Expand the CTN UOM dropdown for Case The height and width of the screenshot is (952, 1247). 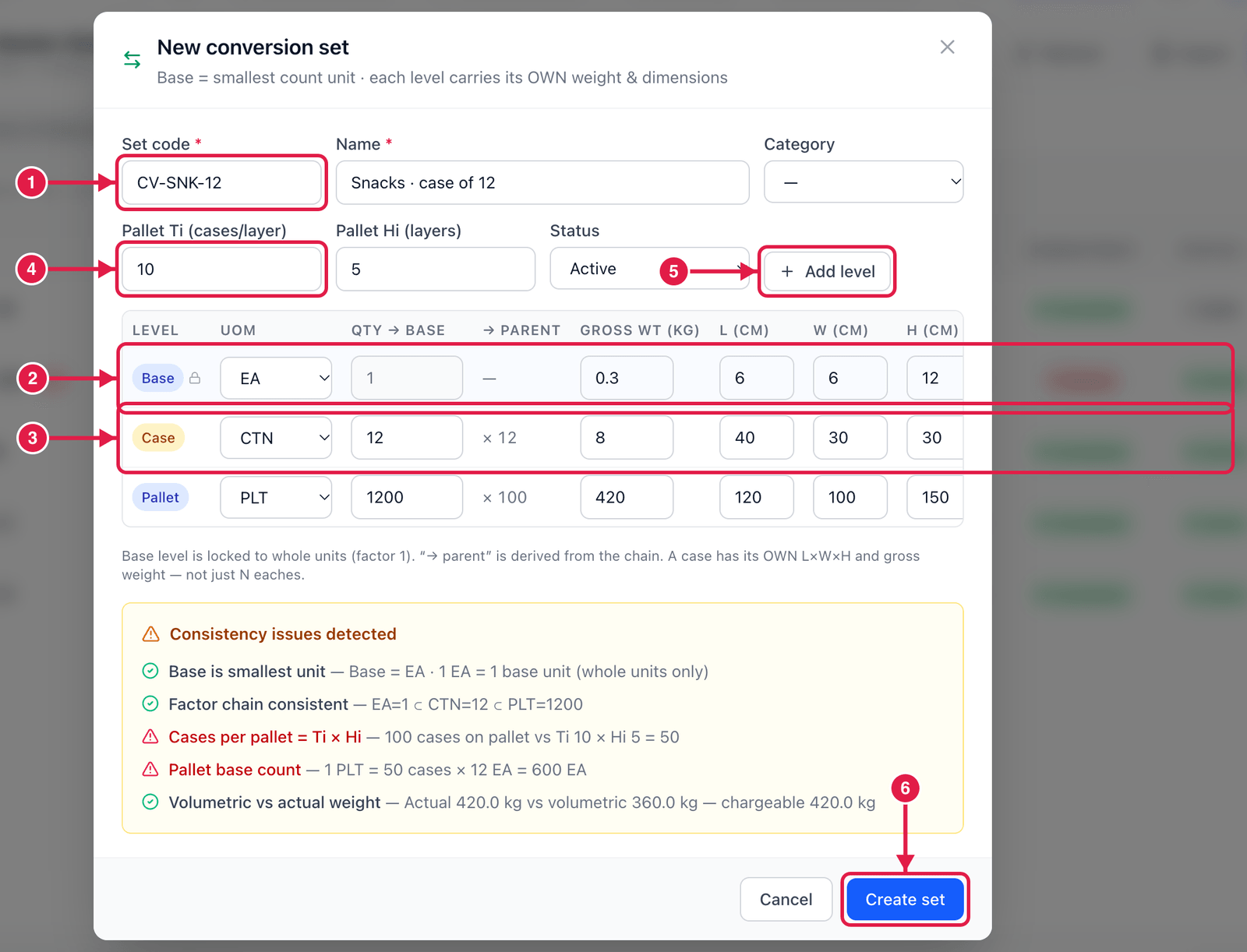point(276,437)
